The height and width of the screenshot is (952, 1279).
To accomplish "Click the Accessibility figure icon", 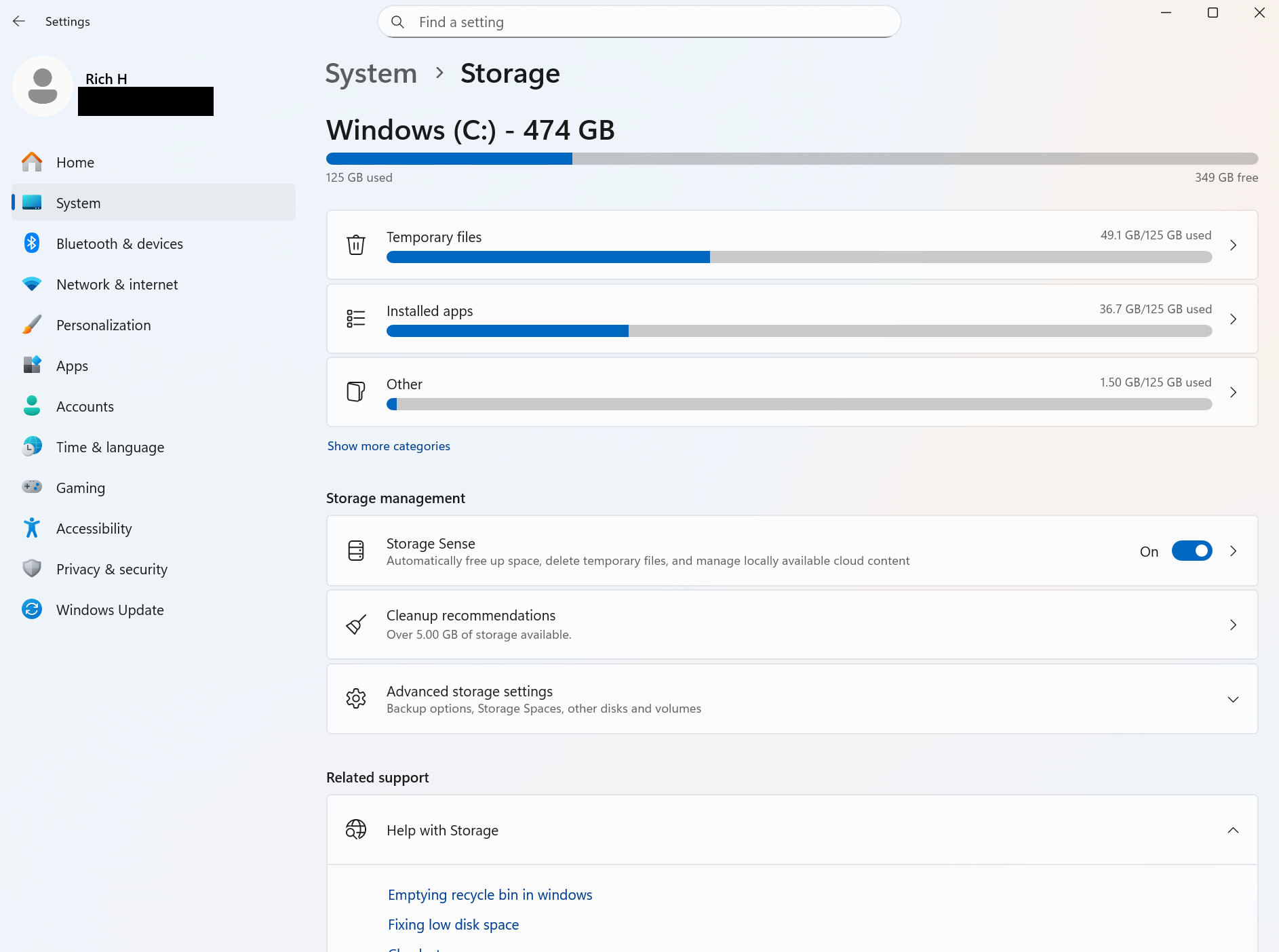I will coord(32,528).
